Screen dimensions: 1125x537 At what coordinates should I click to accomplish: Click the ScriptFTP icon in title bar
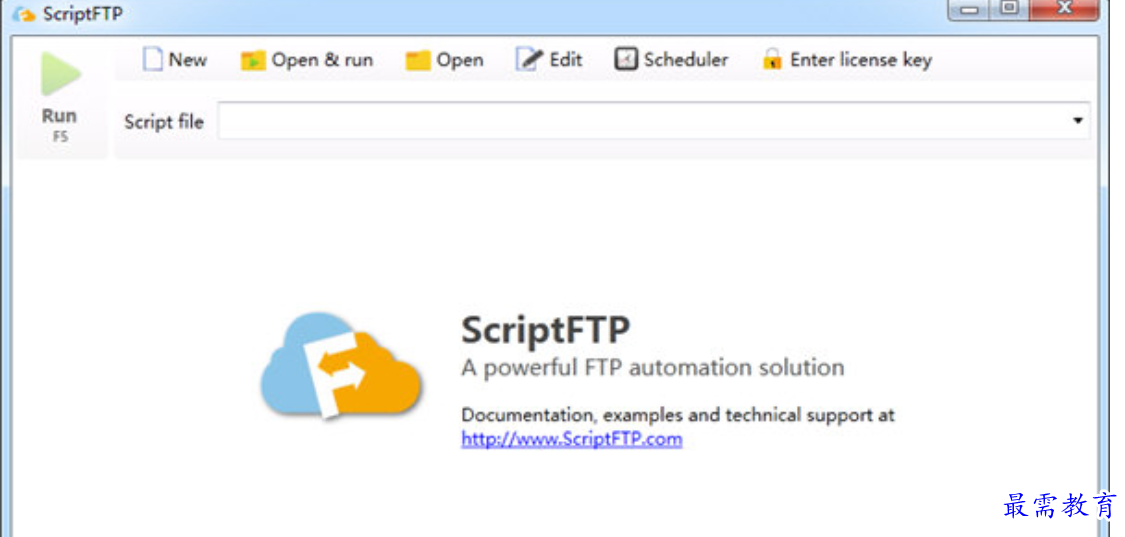23,14
